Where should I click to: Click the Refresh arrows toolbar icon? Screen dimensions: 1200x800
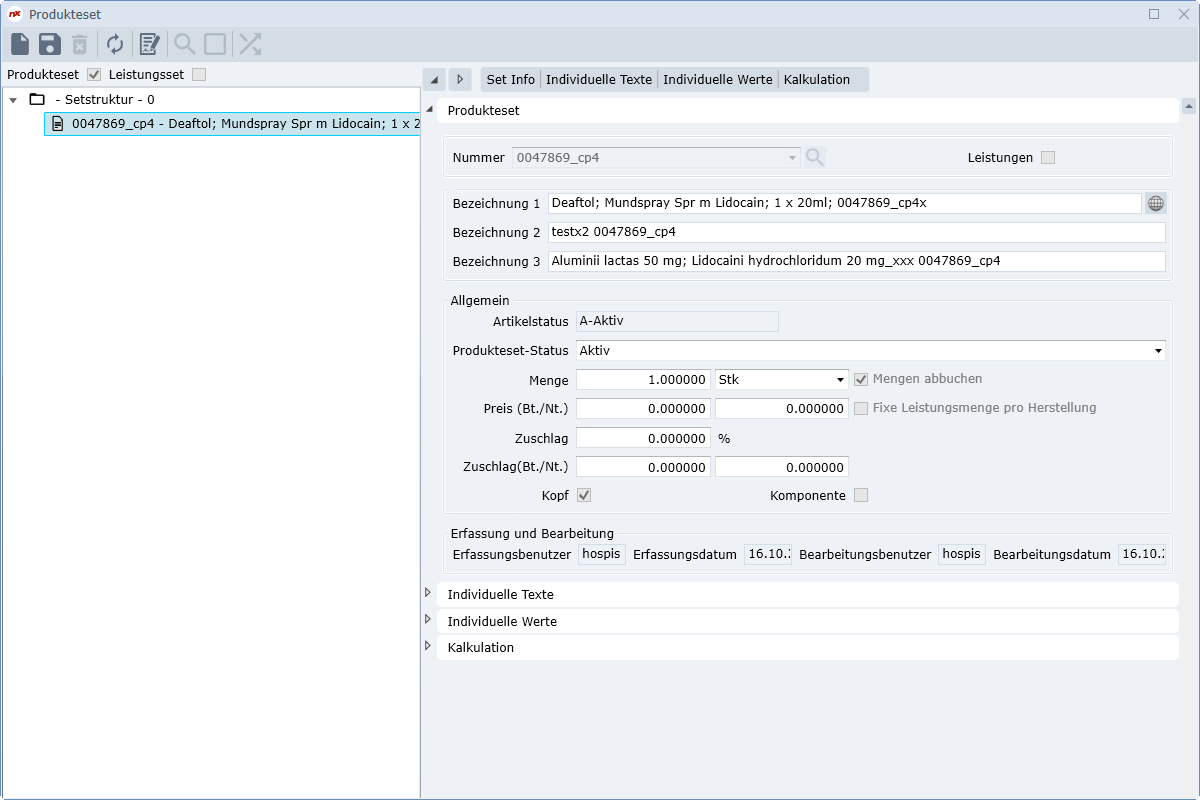115,44
